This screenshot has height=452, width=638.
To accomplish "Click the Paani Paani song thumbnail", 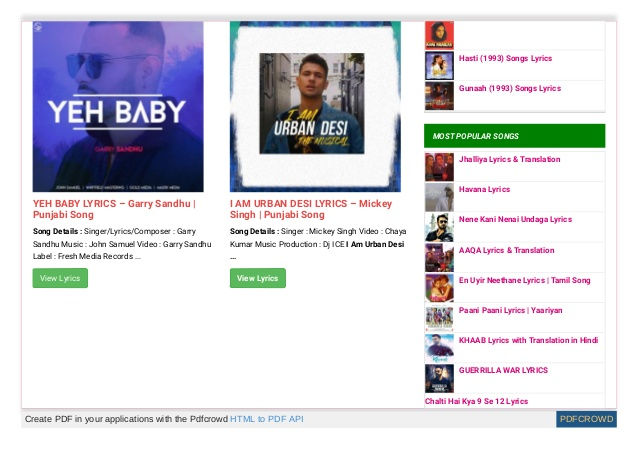I will [439, 318].
